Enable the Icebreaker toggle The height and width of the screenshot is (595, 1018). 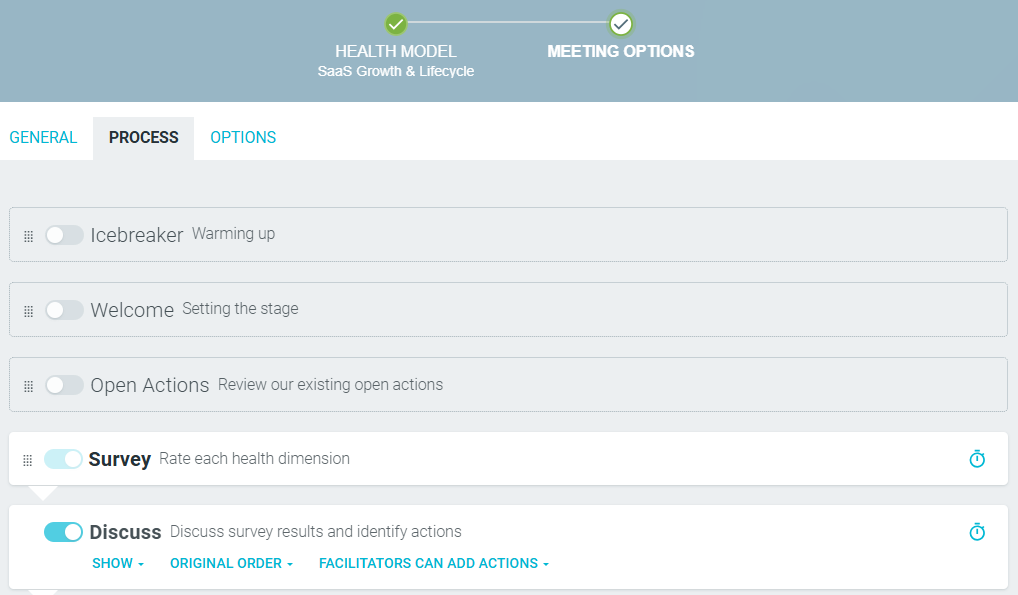[x=64, y=235]
